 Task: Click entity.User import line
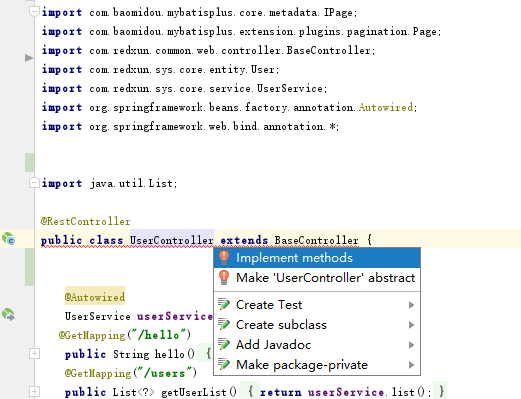[160, 69]
